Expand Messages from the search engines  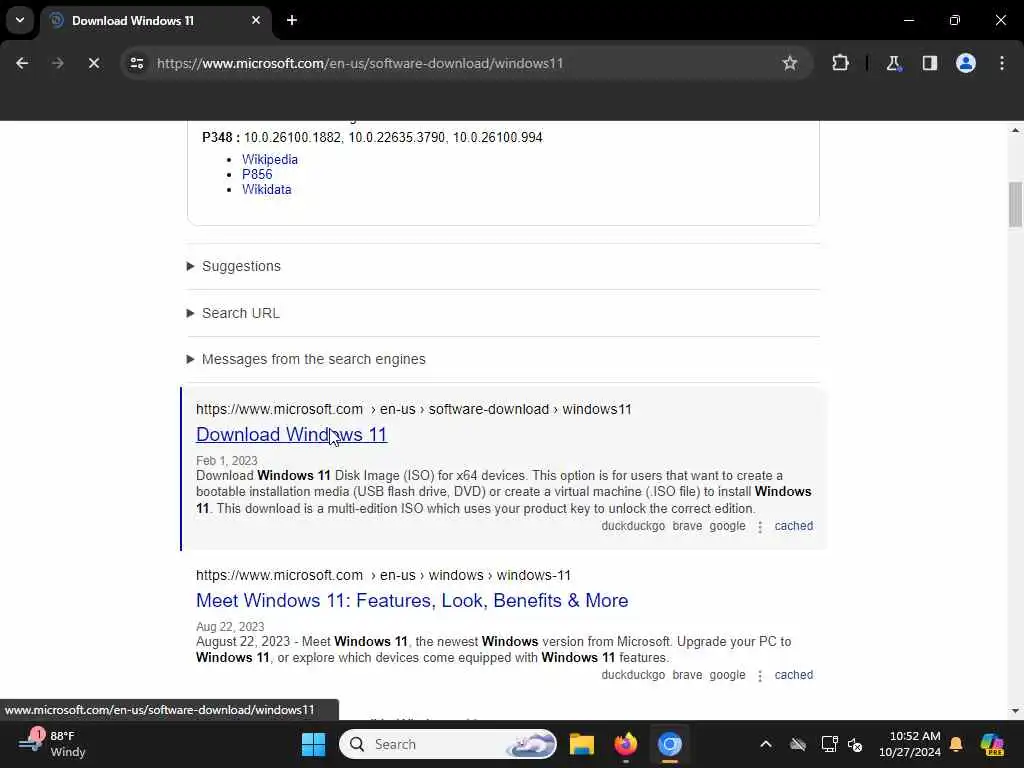point(306,359)
